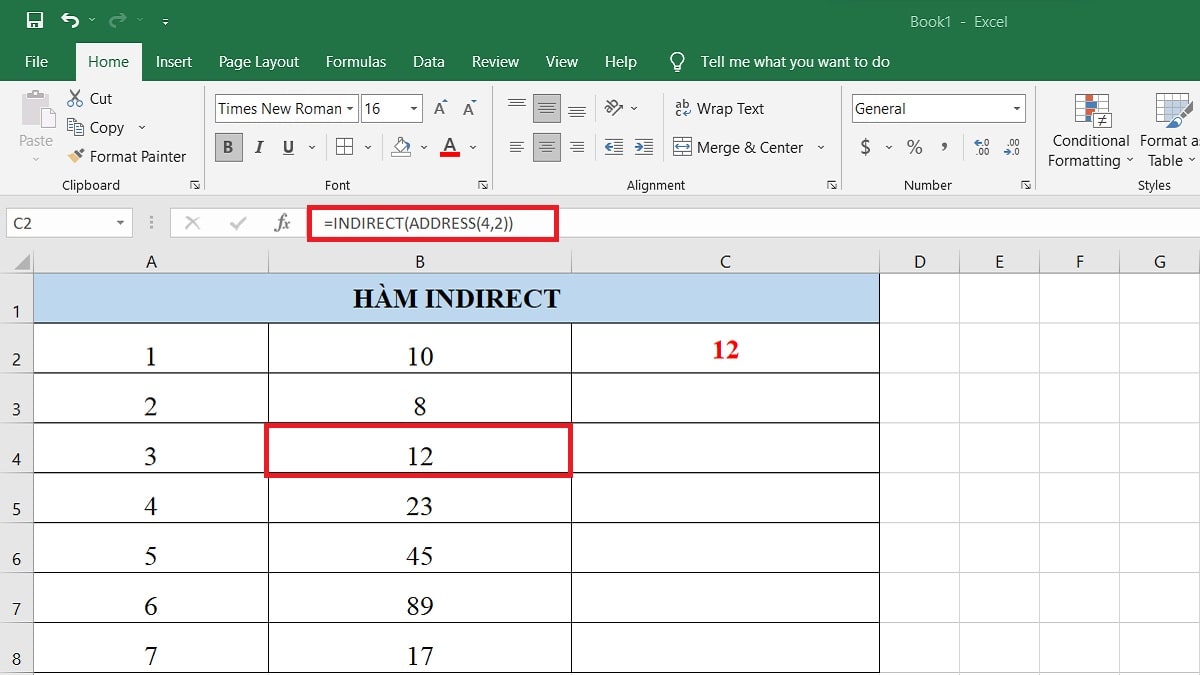1200x675 pixels.
Task: Apply italic formatting
Action: (258, 147)
